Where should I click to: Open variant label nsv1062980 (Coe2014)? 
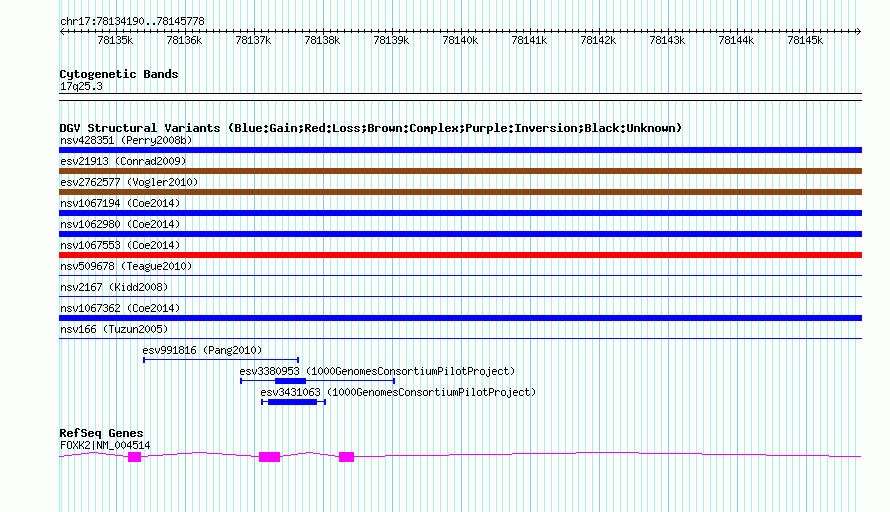click(x=120, y=224)
